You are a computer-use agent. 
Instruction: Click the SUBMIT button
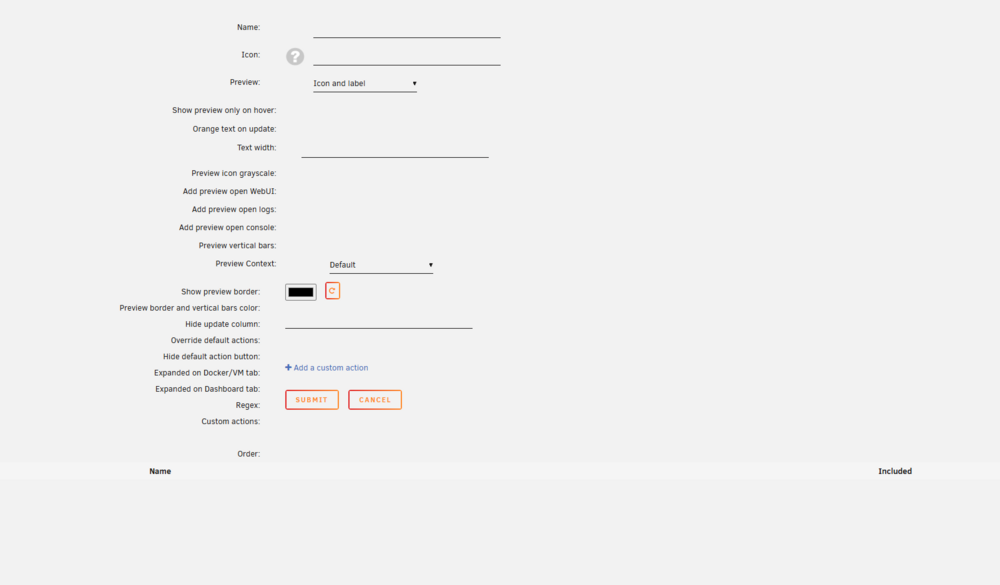click(x=312, y=400)
